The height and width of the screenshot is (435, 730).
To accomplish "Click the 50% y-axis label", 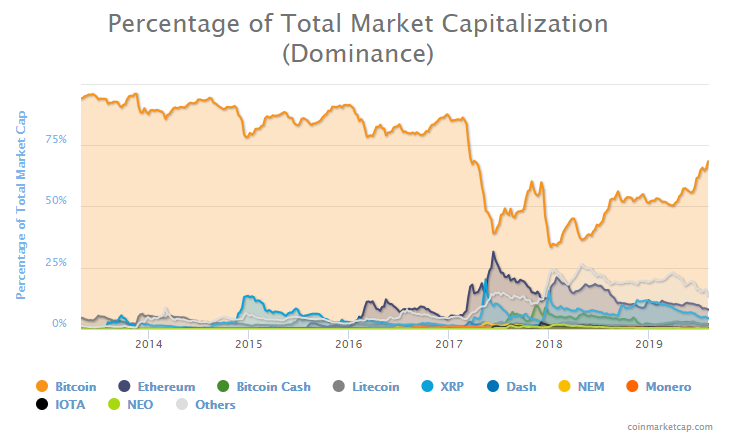I will point(56,201).
